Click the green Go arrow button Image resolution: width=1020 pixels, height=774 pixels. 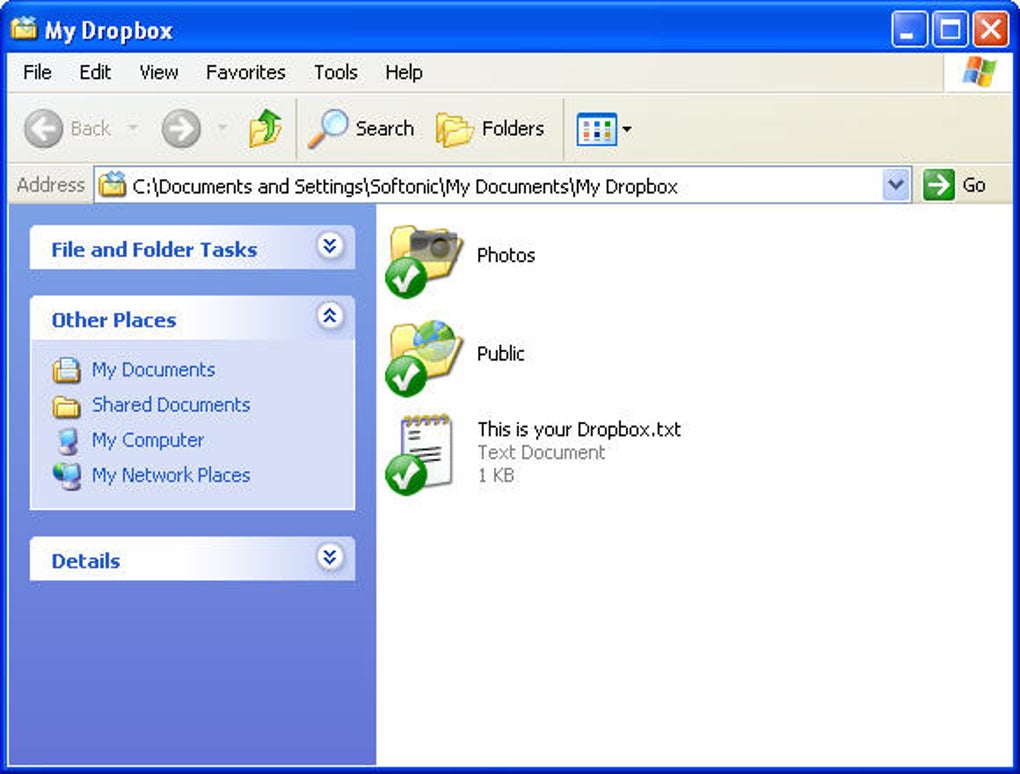pyautogui.click(x=939, y=185)
